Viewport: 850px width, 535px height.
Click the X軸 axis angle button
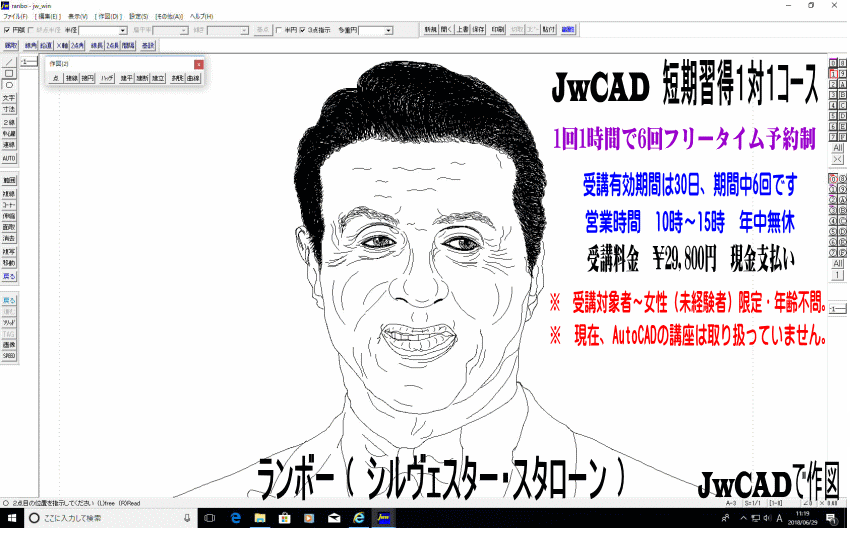click(x=62, y=46)
